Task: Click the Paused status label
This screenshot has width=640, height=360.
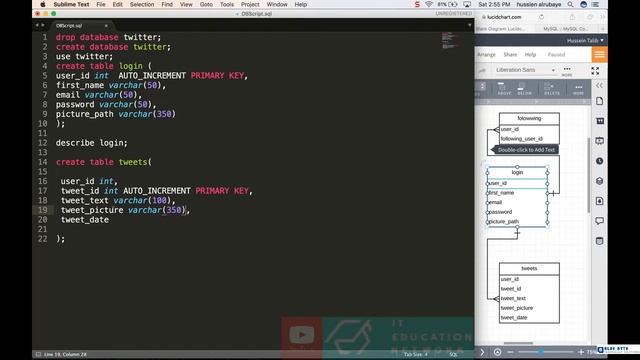Action: 556,55
